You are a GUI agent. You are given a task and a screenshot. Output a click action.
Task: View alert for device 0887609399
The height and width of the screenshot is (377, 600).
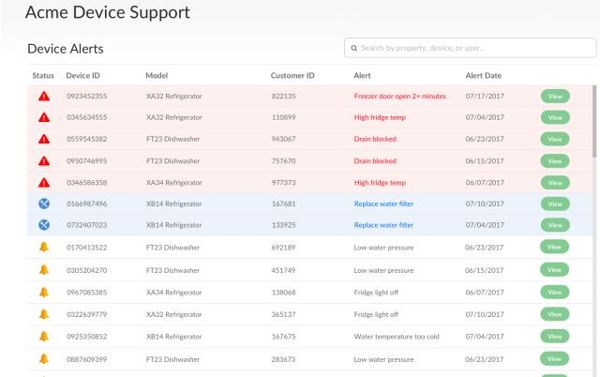pos(554,359)
